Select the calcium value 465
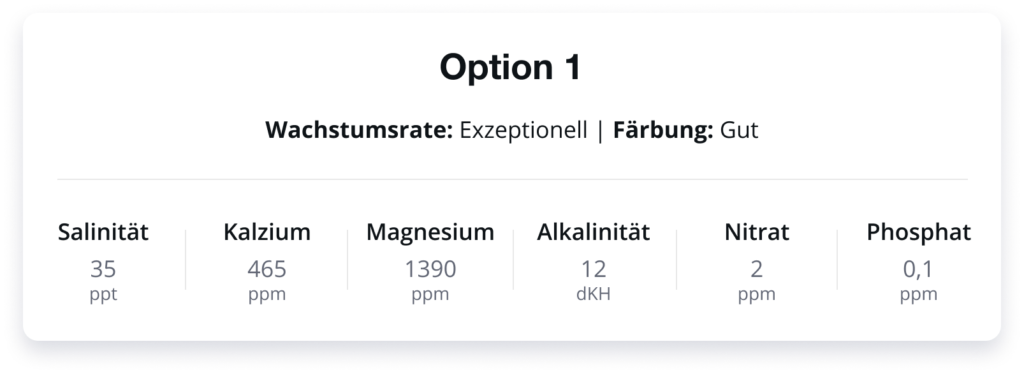 [267, 269]
